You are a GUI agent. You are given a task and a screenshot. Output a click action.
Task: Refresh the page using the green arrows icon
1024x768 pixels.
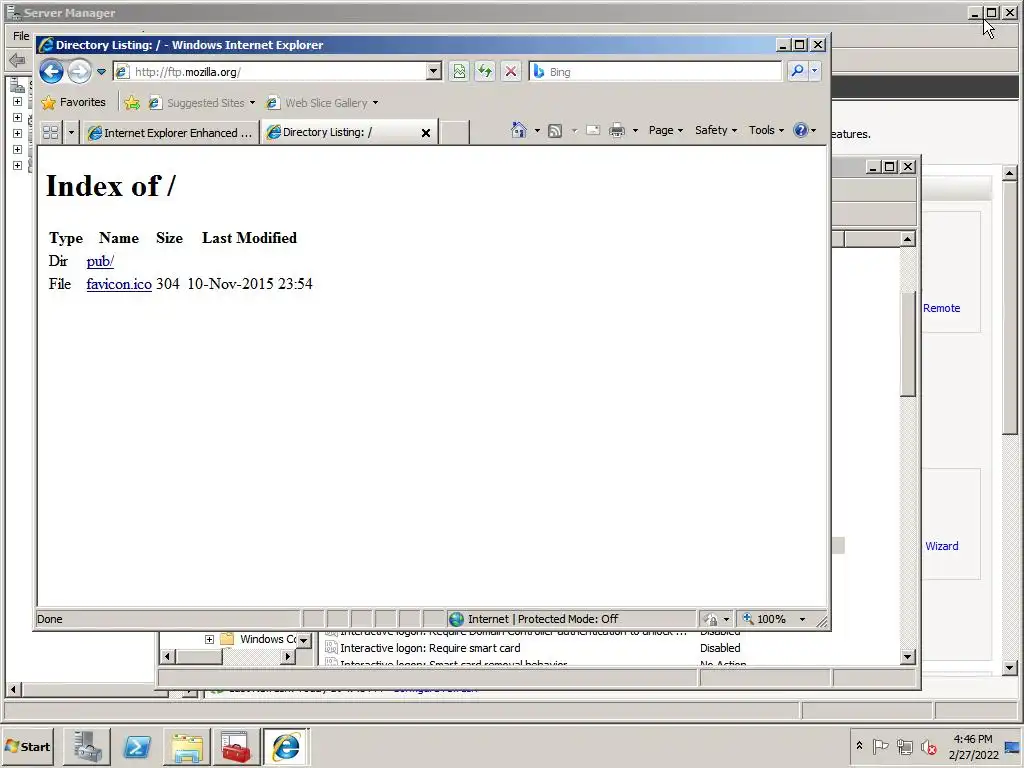[485, 72]
